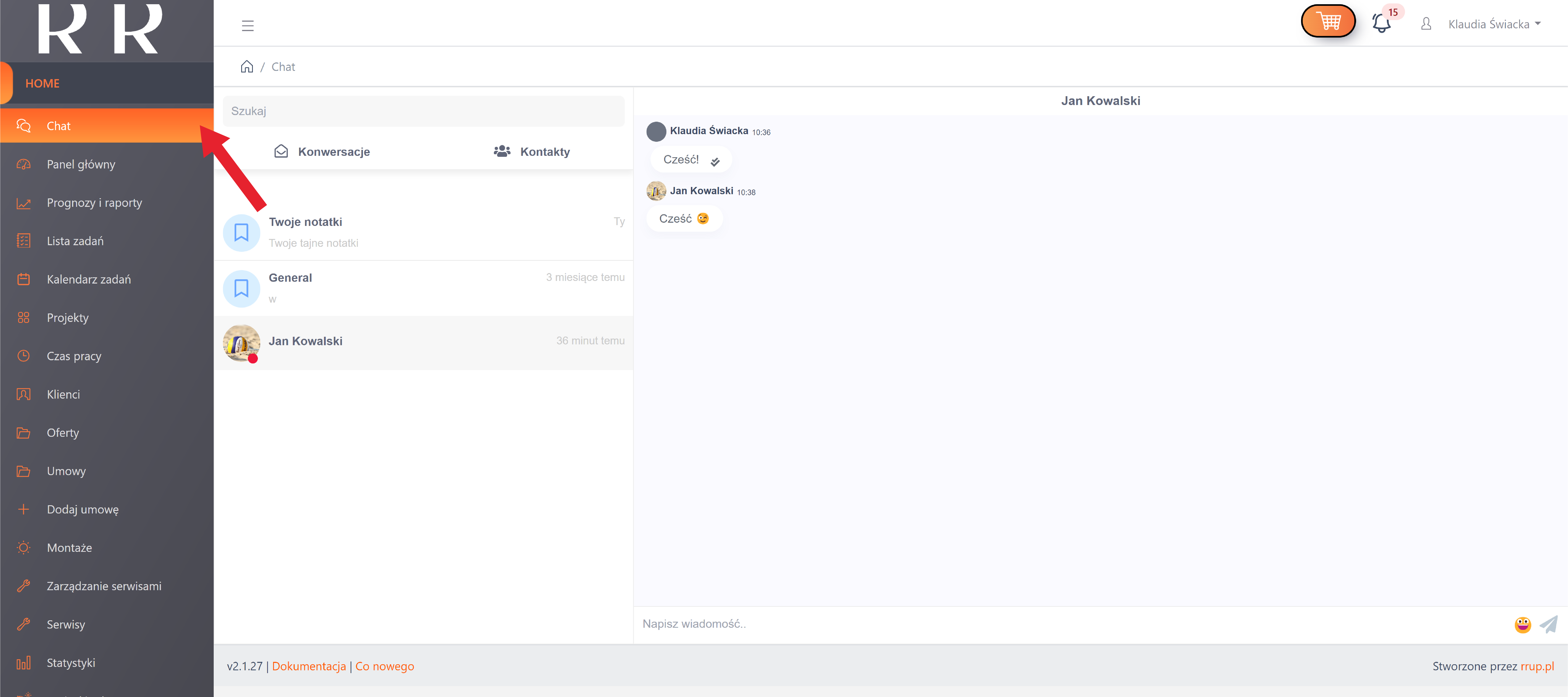This screenshot has width=1568, height=697.
Task: Go to the home breadcrumb icon
Action: point(246,66)
